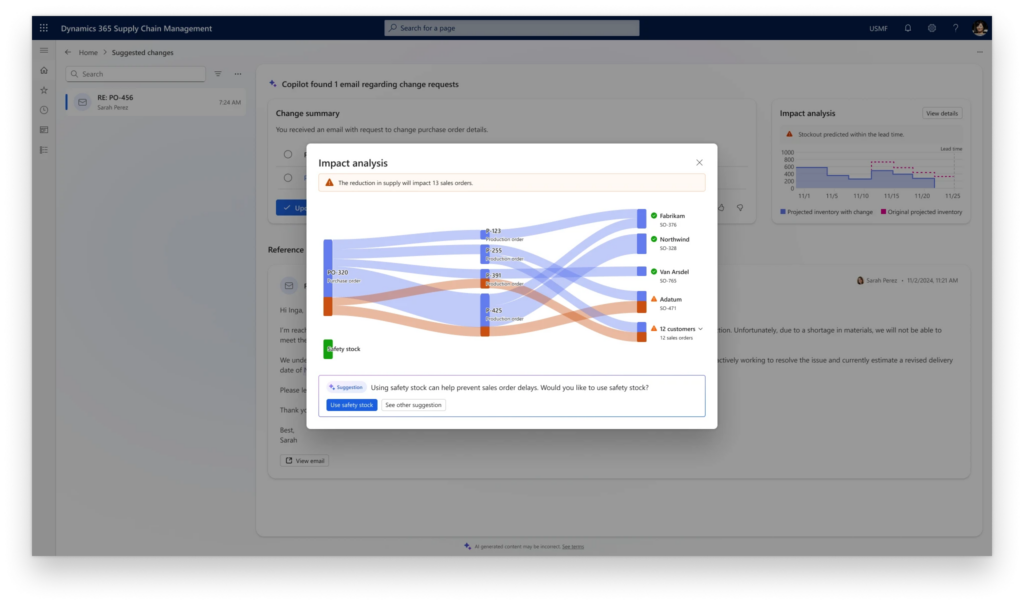Open Help via the question mark icon
1024x604 pixels.
point(956,28)
